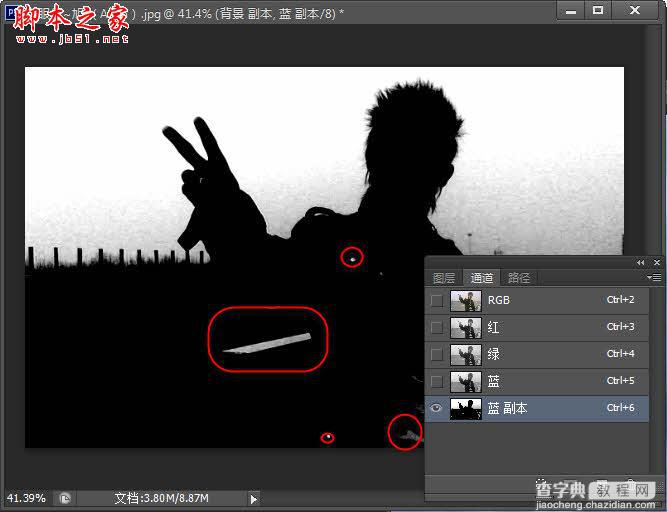Select the 通道 tab
This screenshot has width=667, height=512.
(x=482, y=278)
